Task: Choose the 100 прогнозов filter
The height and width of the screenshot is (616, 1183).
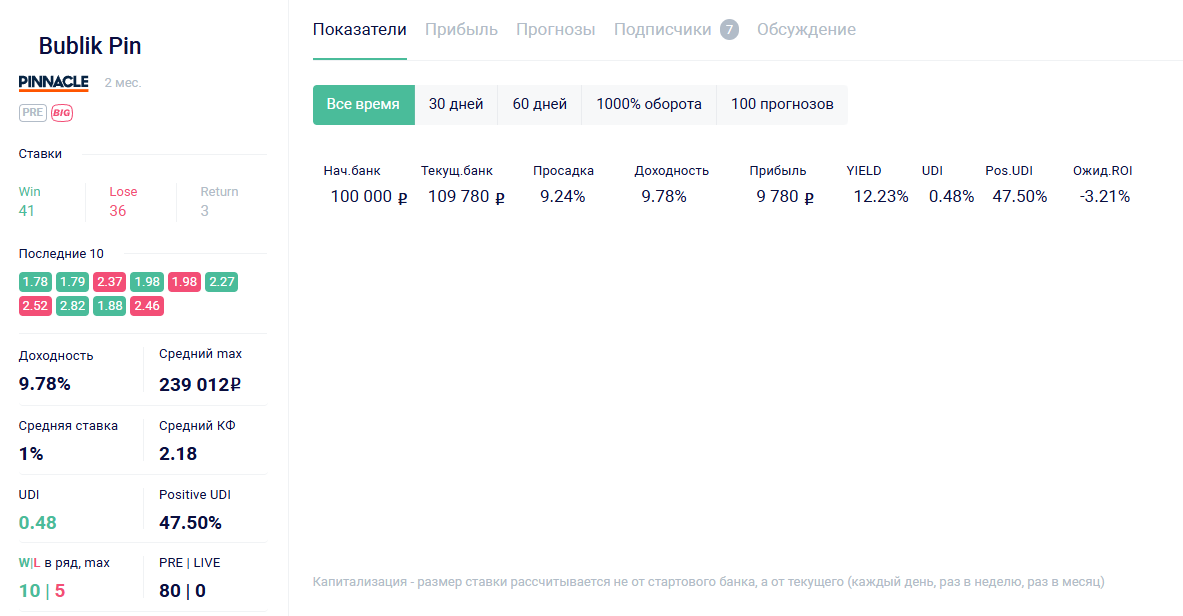Action: tap(782, 104)
